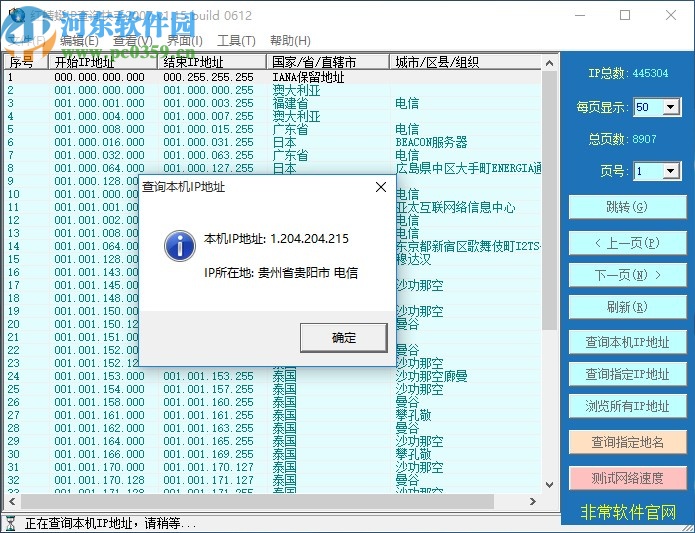695x533 pixels.
Task: Click the horizontal scrollbar right arrow
Action: click(x=533, y=502)
